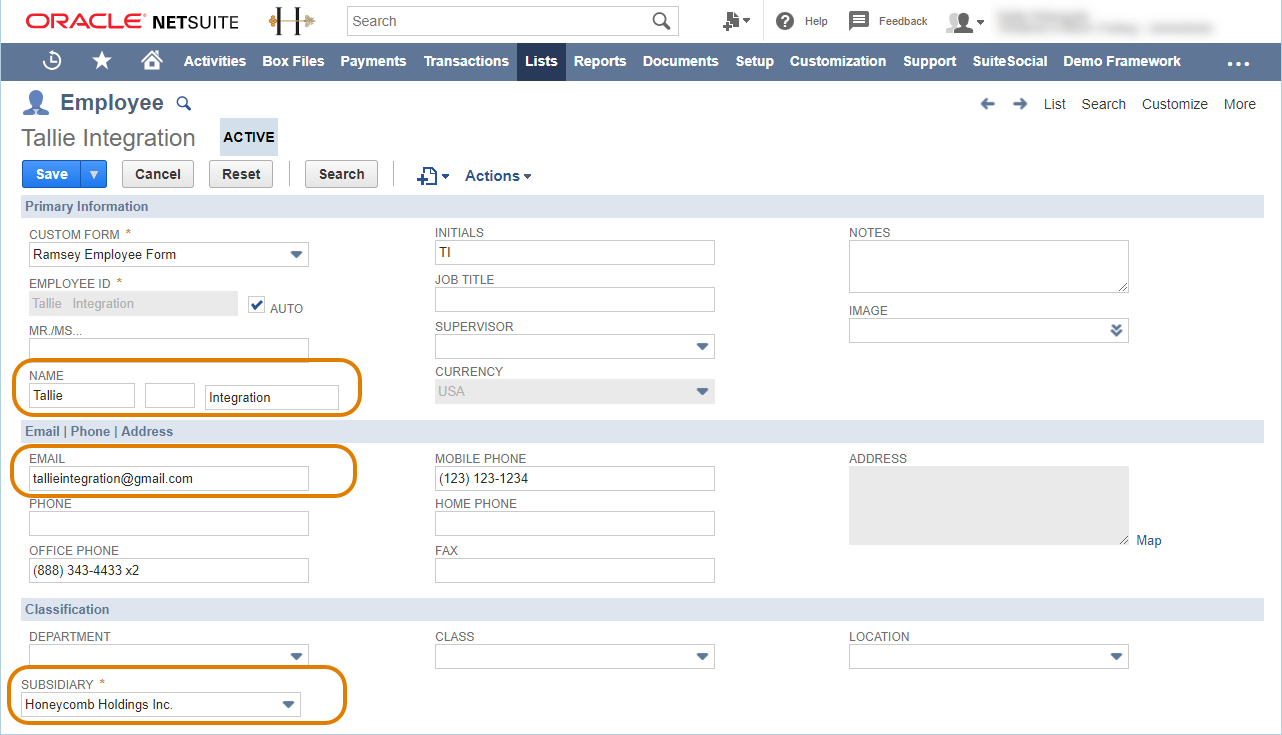Open the SuiteSocial menu
Viewport: 1282px width, 735px height.
click(1010, 61)
